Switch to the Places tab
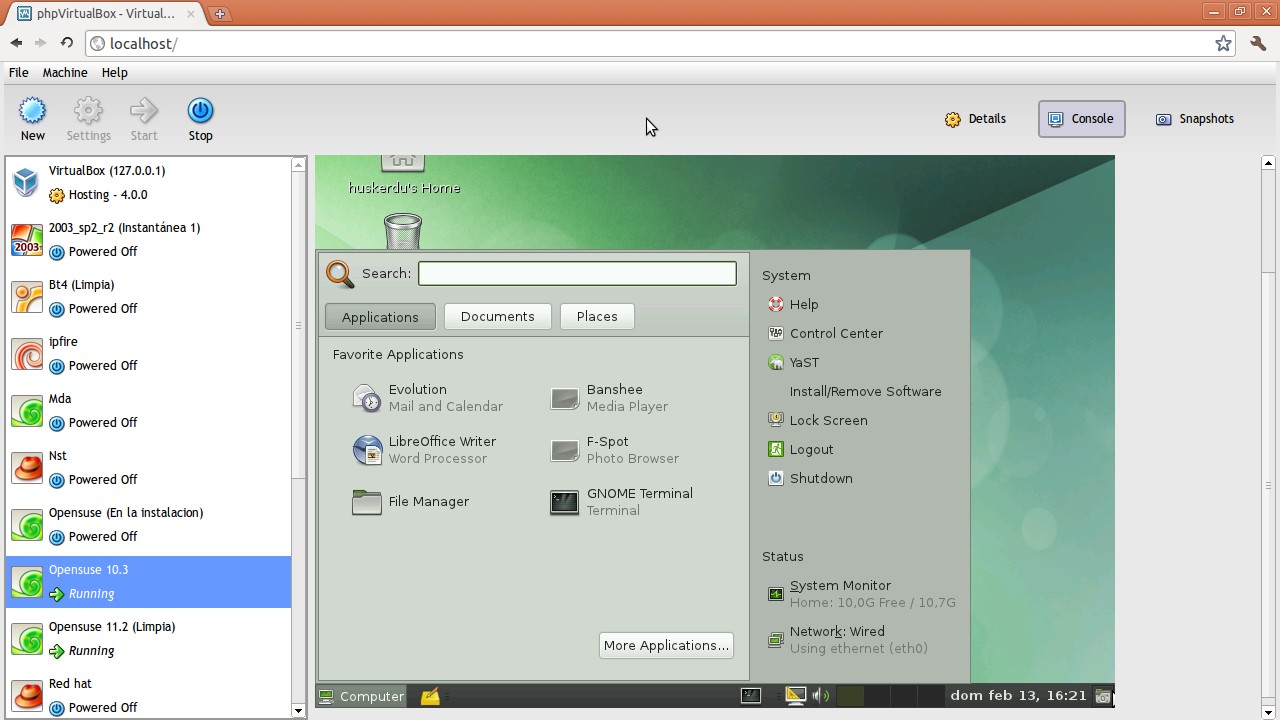Screen dimensions: 1280x720 (597, 317)
